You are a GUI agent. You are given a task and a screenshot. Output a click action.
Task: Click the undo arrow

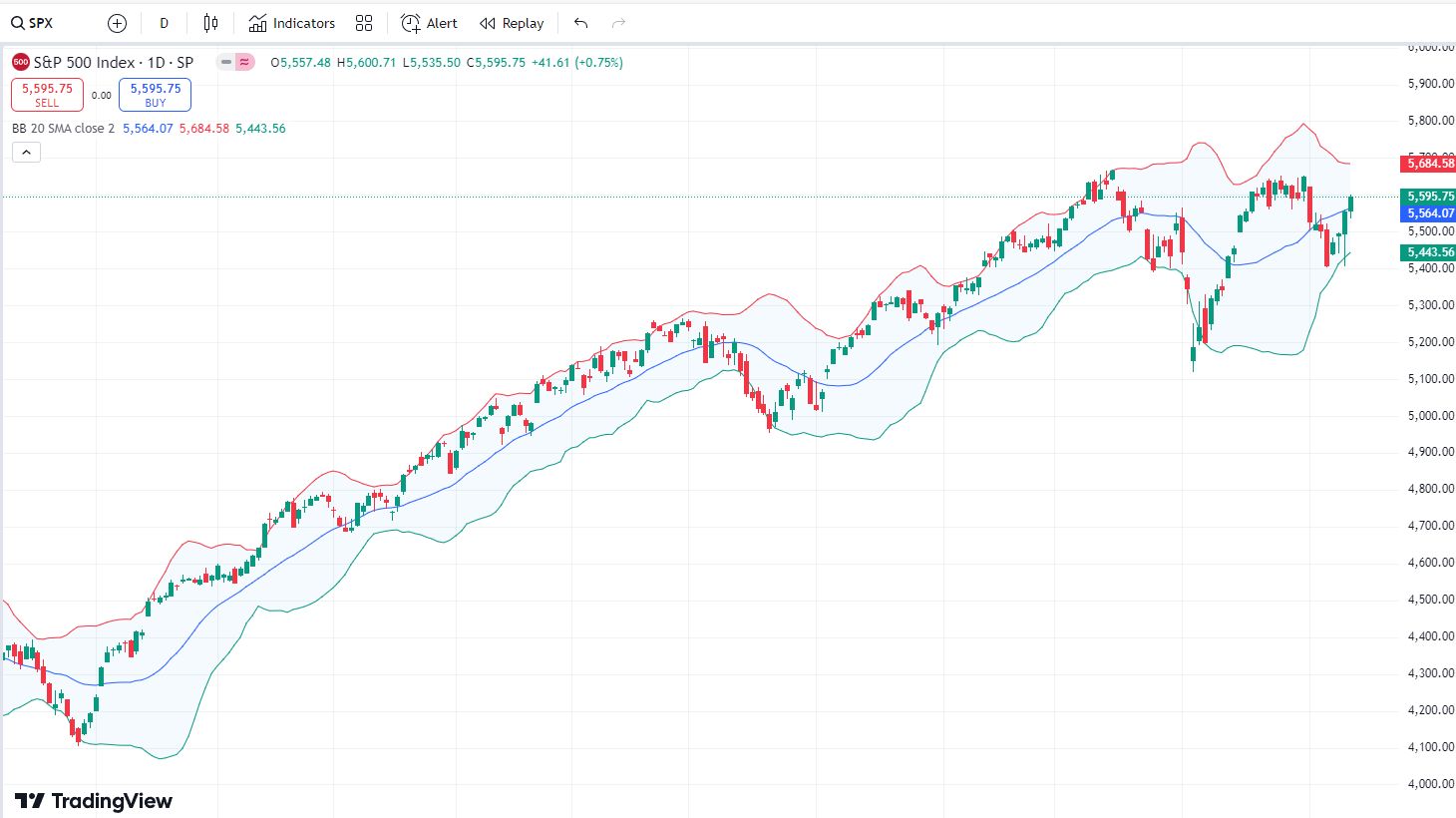pos(581,23)
